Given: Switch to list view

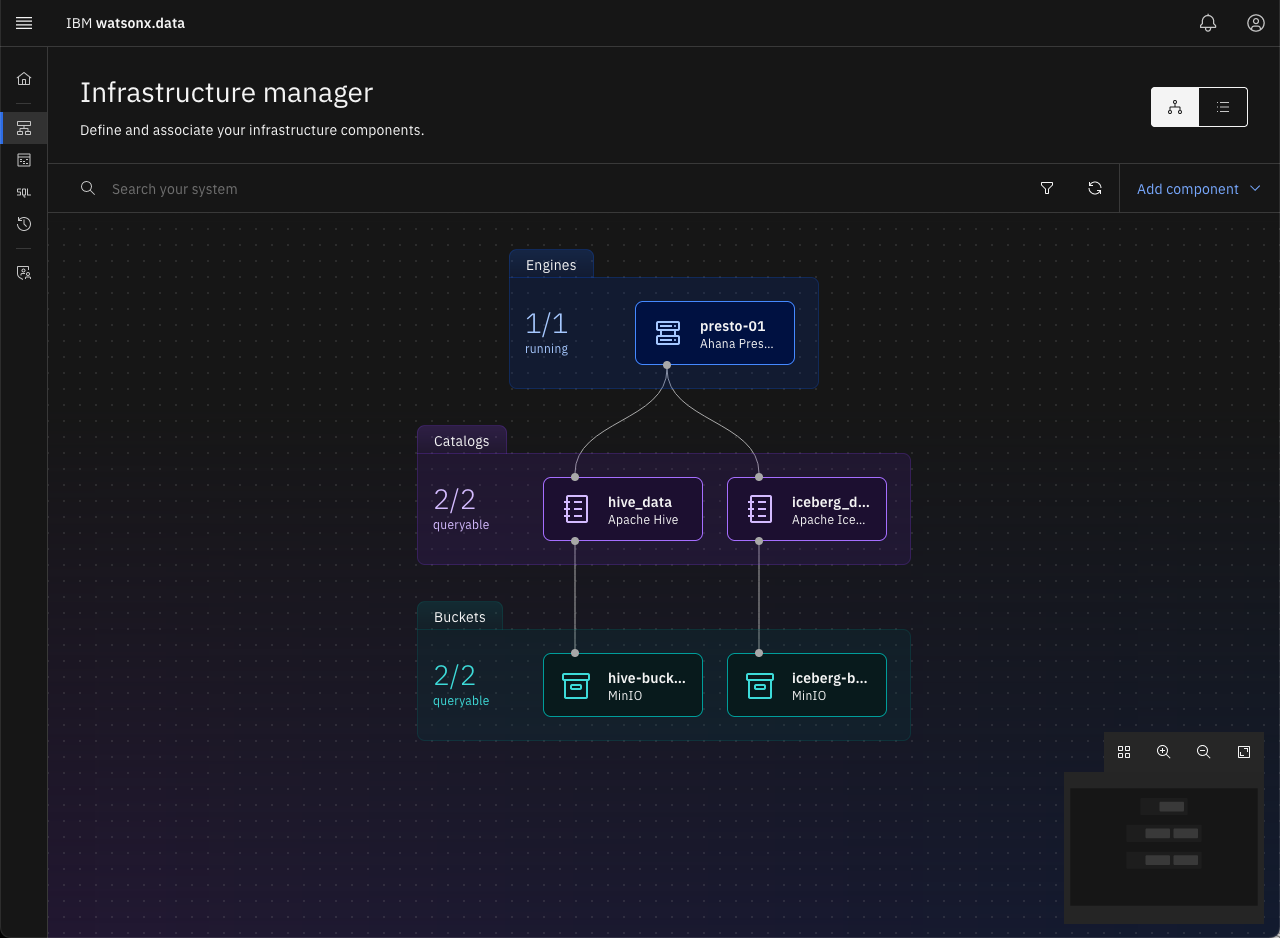Looking at the screenshot, I should [1223, 107].
